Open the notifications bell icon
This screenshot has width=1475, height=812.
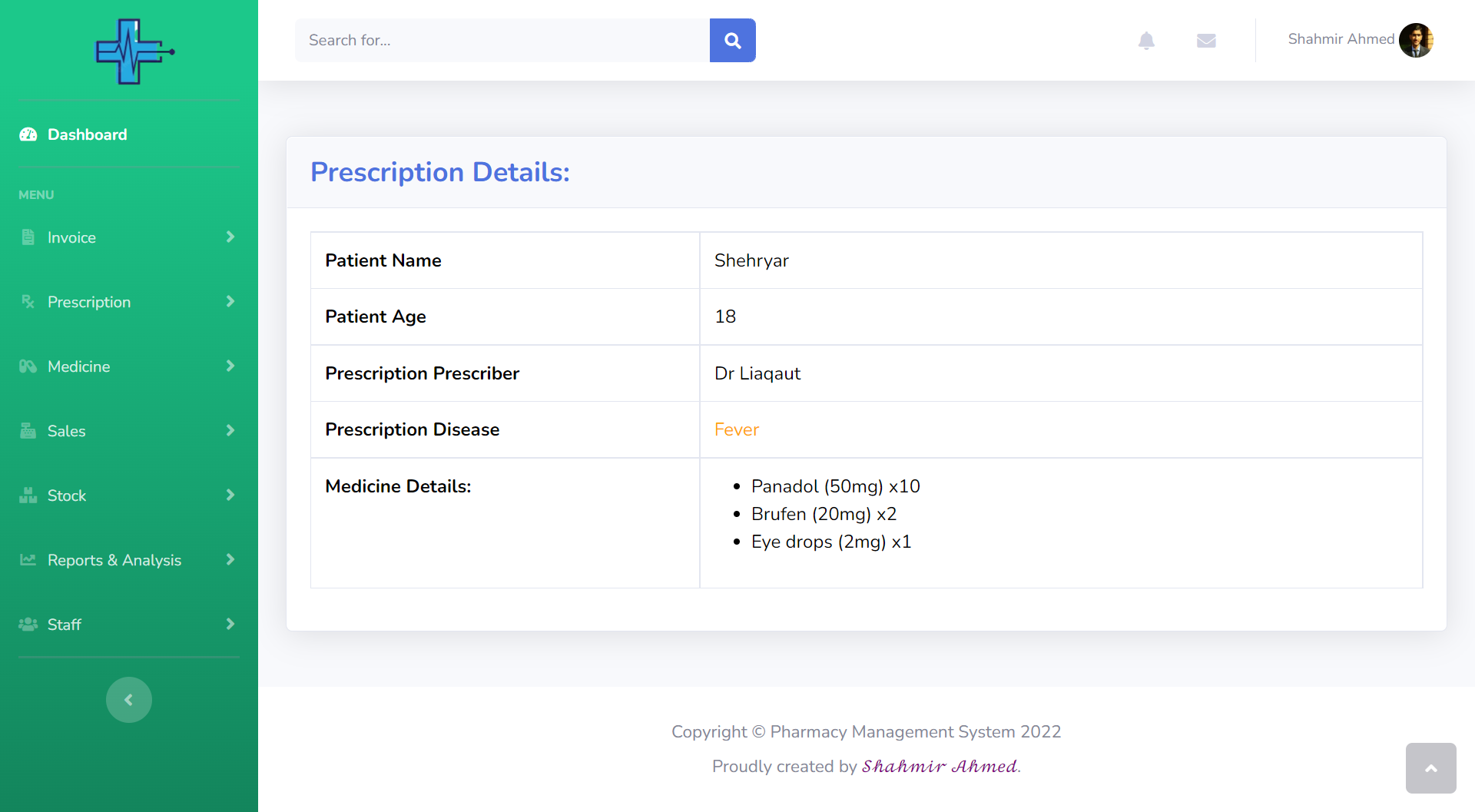coord(1146,41)
